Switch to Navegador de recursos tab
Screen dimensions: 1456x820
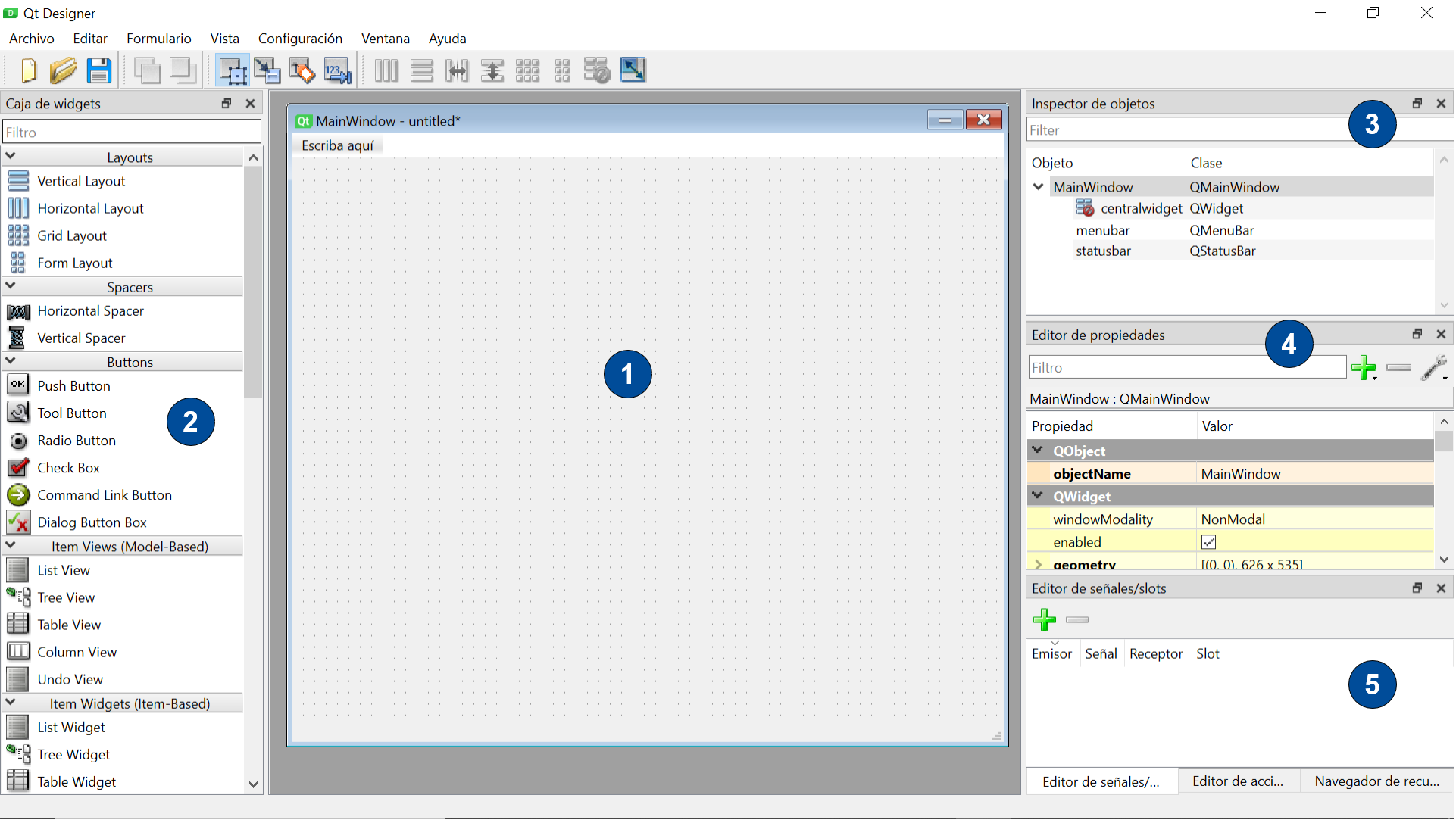click(x=1377, y=782)
